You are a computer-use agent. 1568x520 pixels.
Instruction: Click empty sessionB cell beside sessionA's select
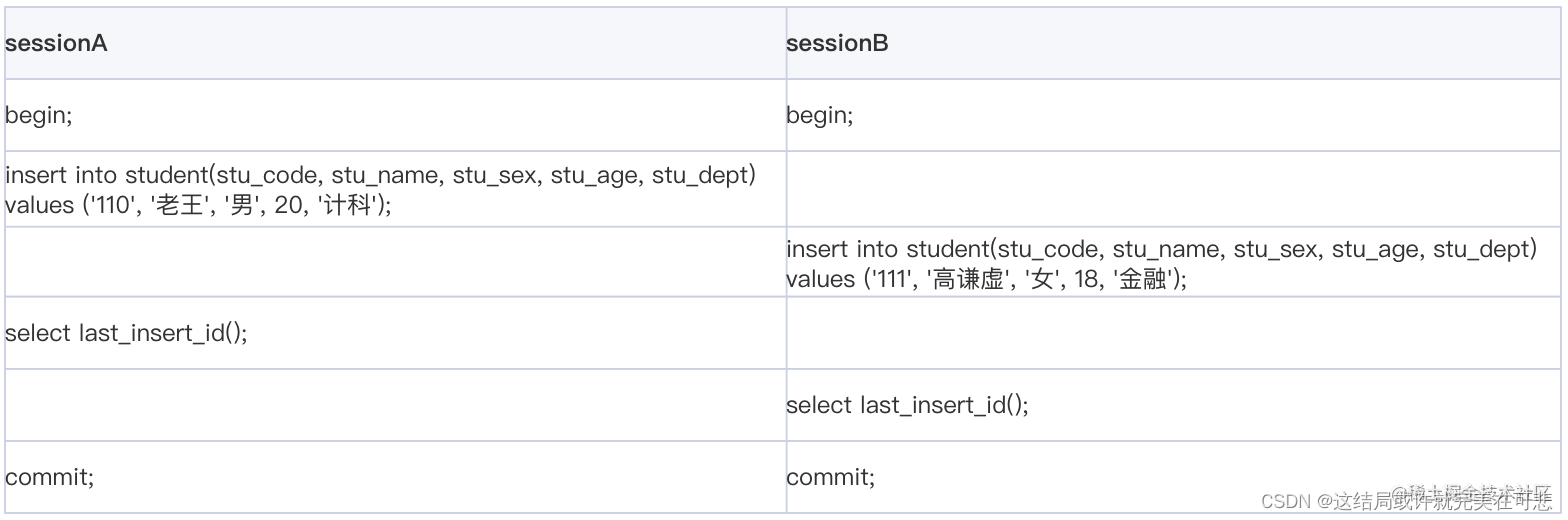(x=1175, y=333)
